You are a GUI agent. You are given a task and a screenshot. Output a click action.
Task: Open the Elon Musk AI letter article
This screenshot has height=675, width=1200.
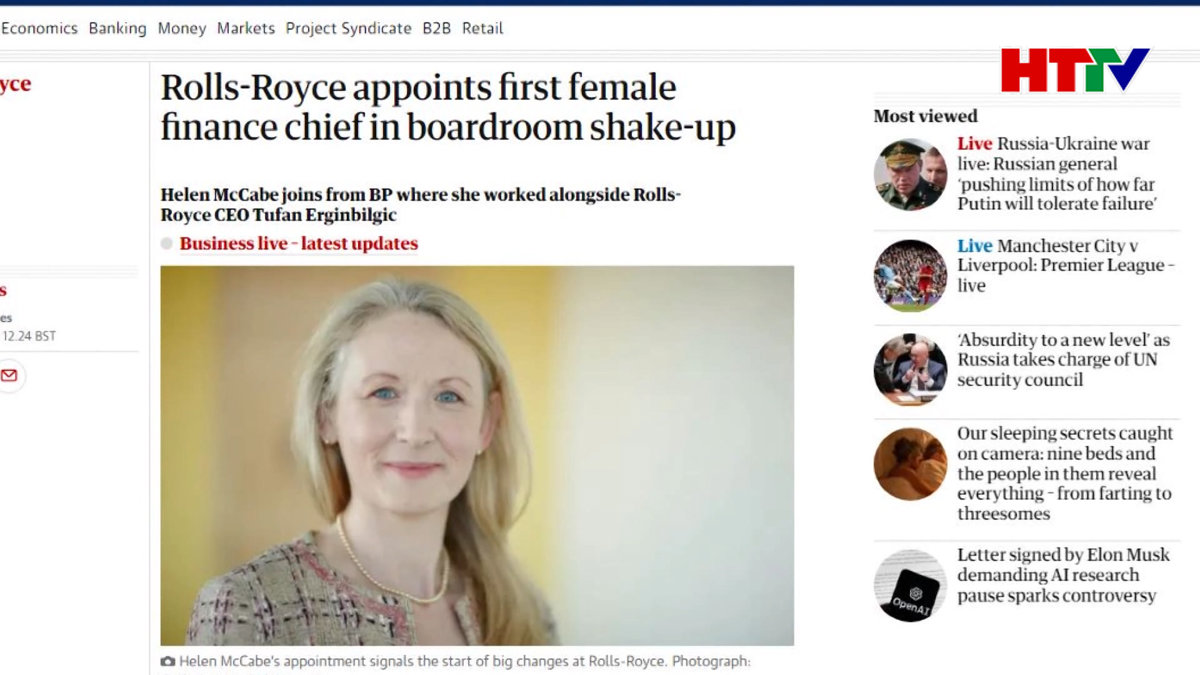pos(1063,575)
